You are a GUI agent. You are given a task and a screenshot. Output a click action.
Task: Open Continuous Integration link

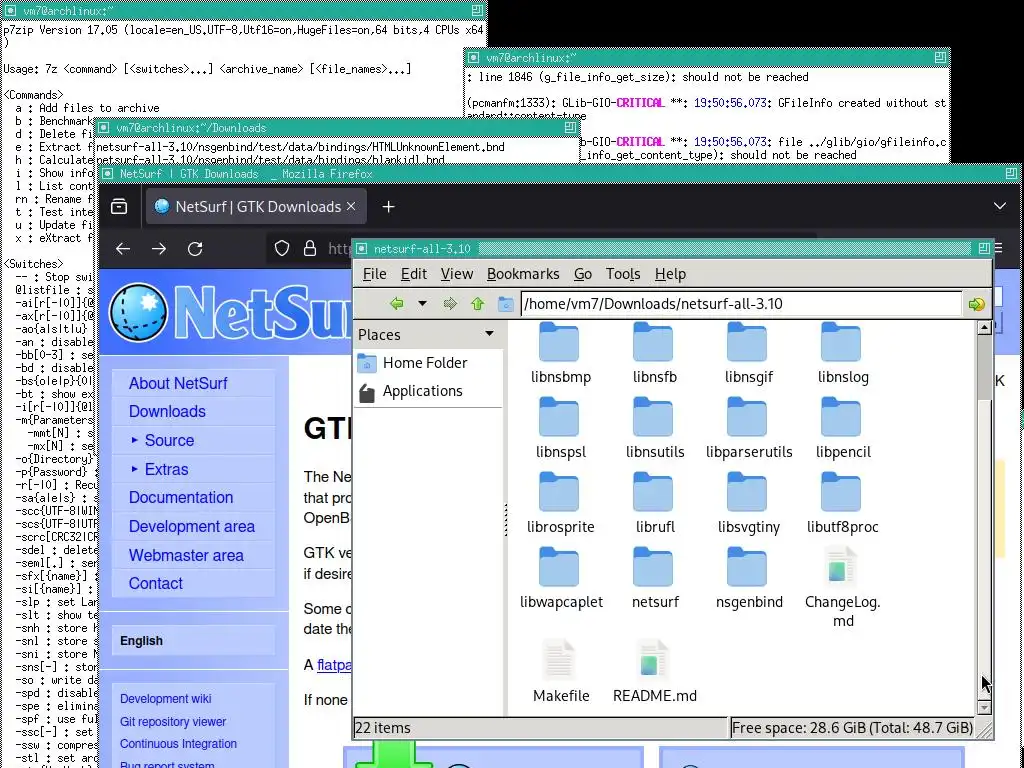click(x=178, y=744)
